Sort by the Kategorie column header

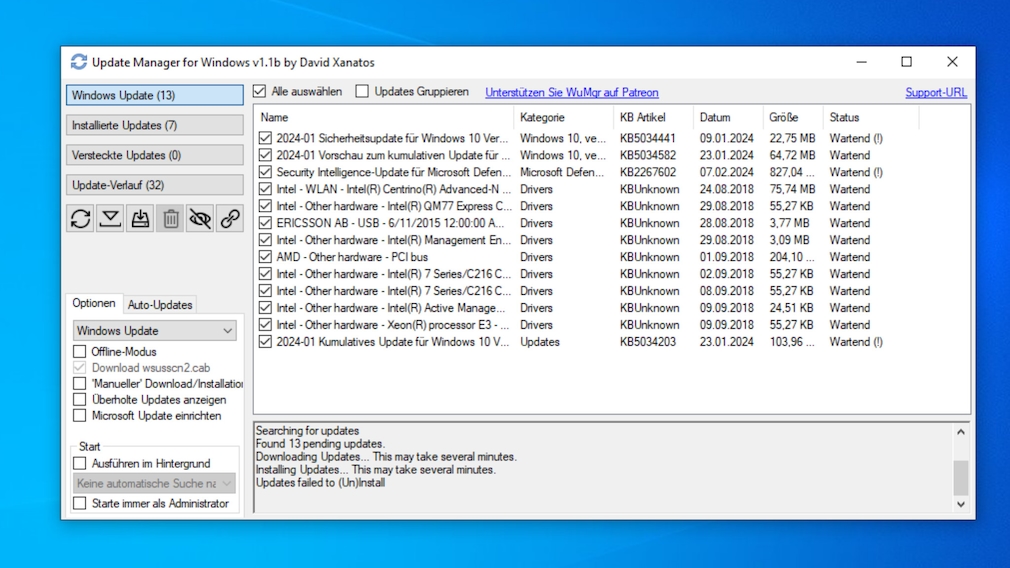pyautogui.click(x=564, y=117)
